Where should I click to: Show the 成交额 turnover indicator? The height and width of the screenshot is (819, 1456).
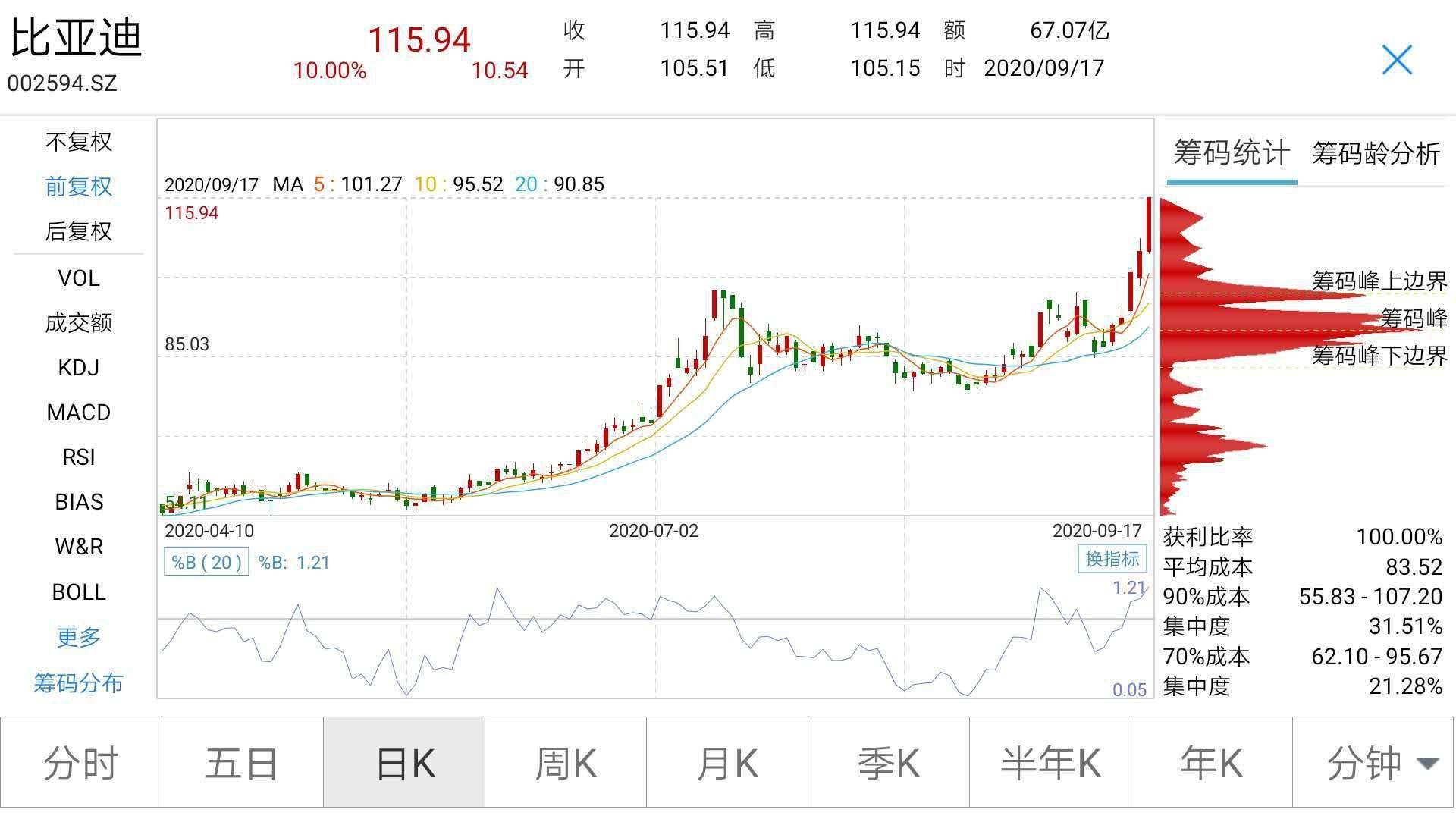click(78, 322)
